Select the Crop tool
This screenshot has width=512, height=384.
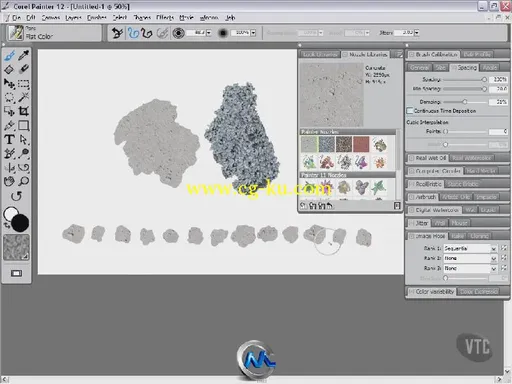23,111
